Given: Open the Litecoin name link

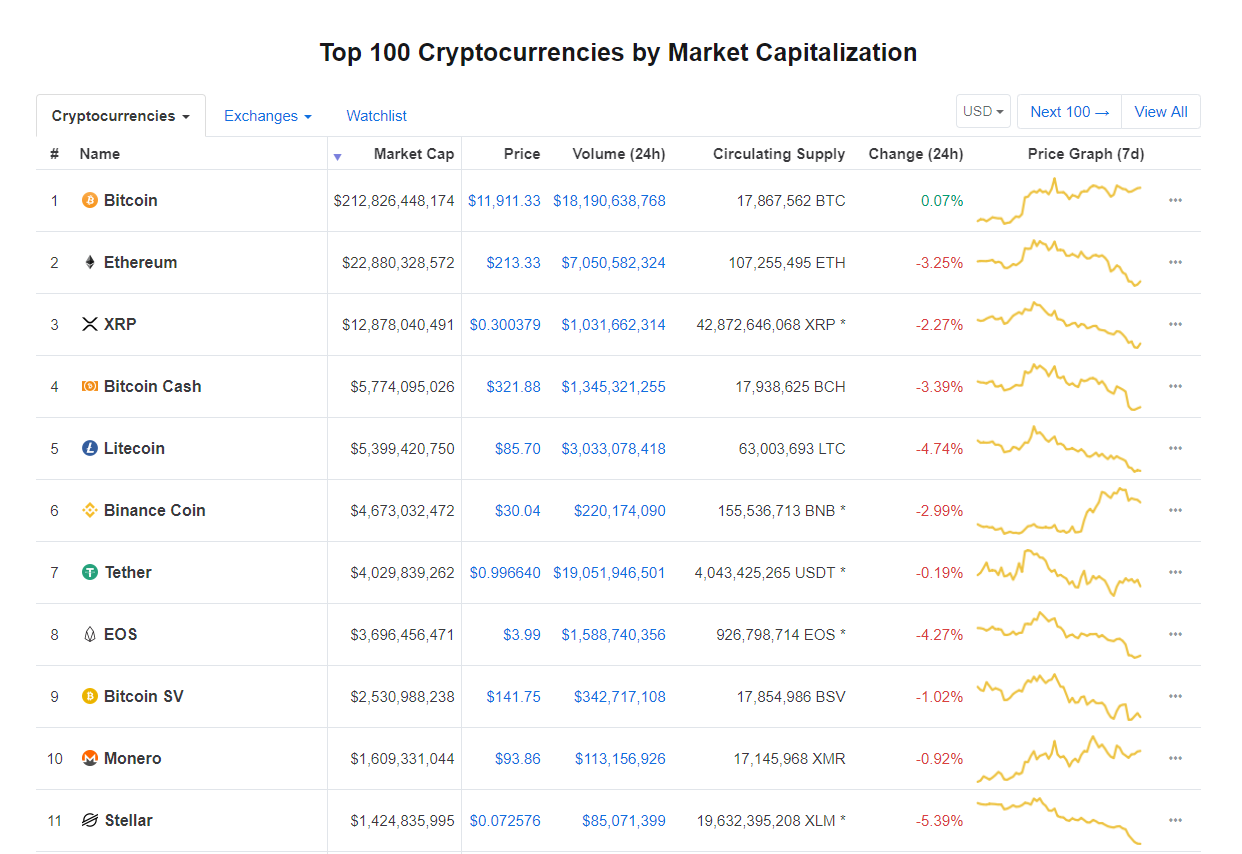Looking at the screenshot, I should [x=134, y=448].
